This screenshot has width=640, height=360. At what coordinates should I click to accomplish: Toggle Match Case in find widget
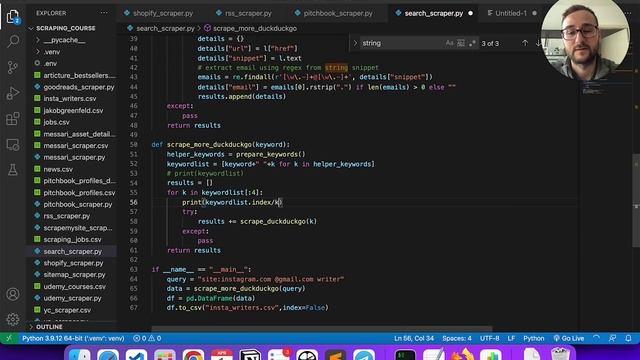(x=449, y=43)
